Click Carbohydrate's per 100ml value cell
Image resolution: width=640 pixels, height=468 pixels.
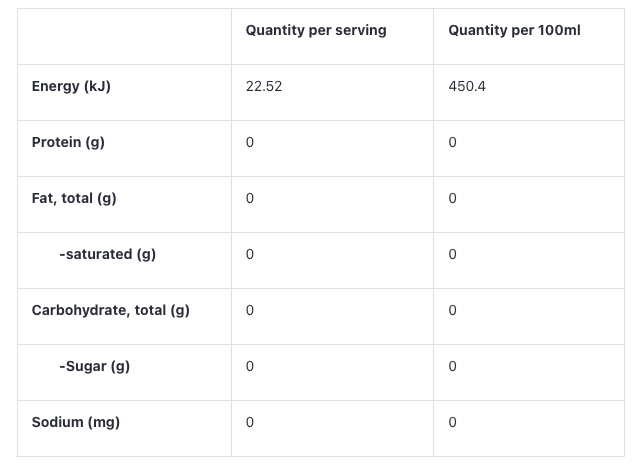tap(453, 311)
